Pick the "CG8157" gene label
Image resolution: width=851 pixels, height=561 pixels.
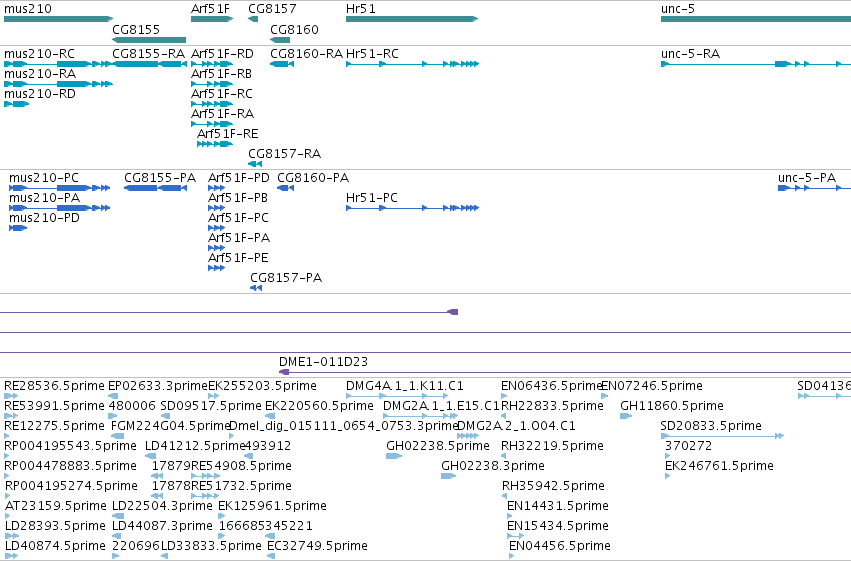[x=272, y=9]
